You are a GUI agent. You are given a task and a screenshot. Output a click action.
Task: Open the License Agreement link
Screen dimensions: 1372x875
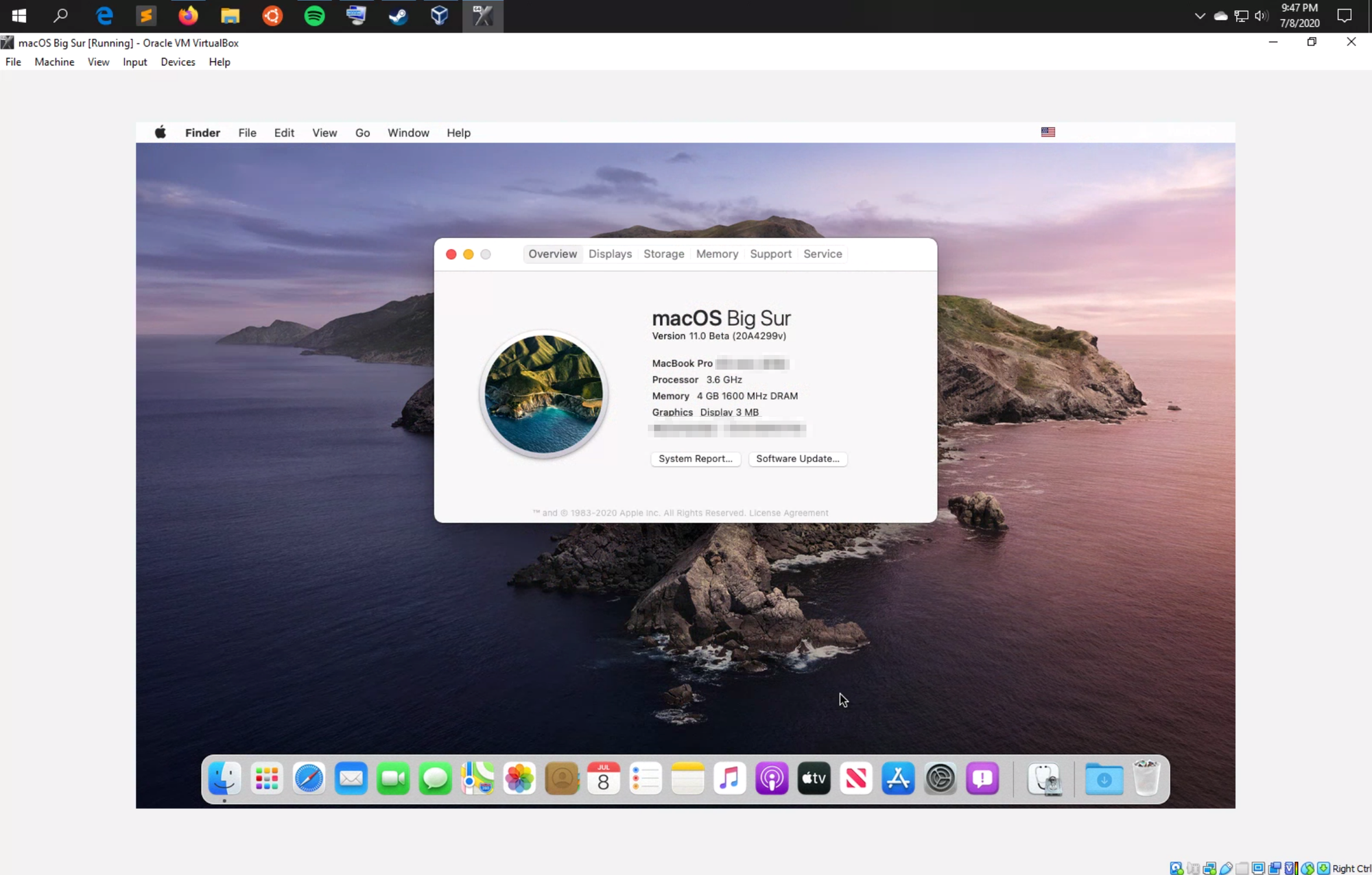pyautogui.click(x=788, y=513)
